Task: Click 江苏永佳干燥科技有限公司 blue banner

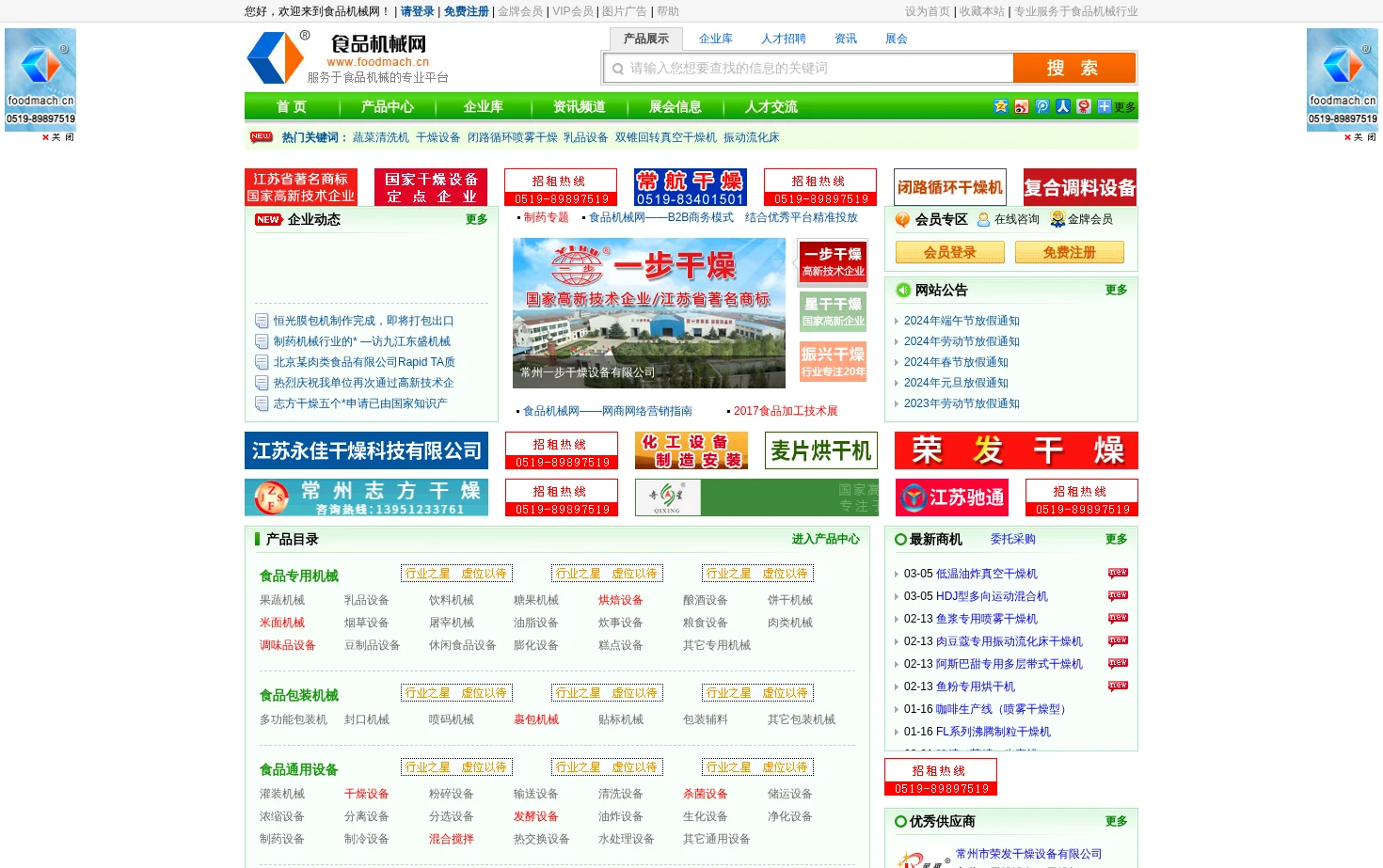Action: click(366, 450)
